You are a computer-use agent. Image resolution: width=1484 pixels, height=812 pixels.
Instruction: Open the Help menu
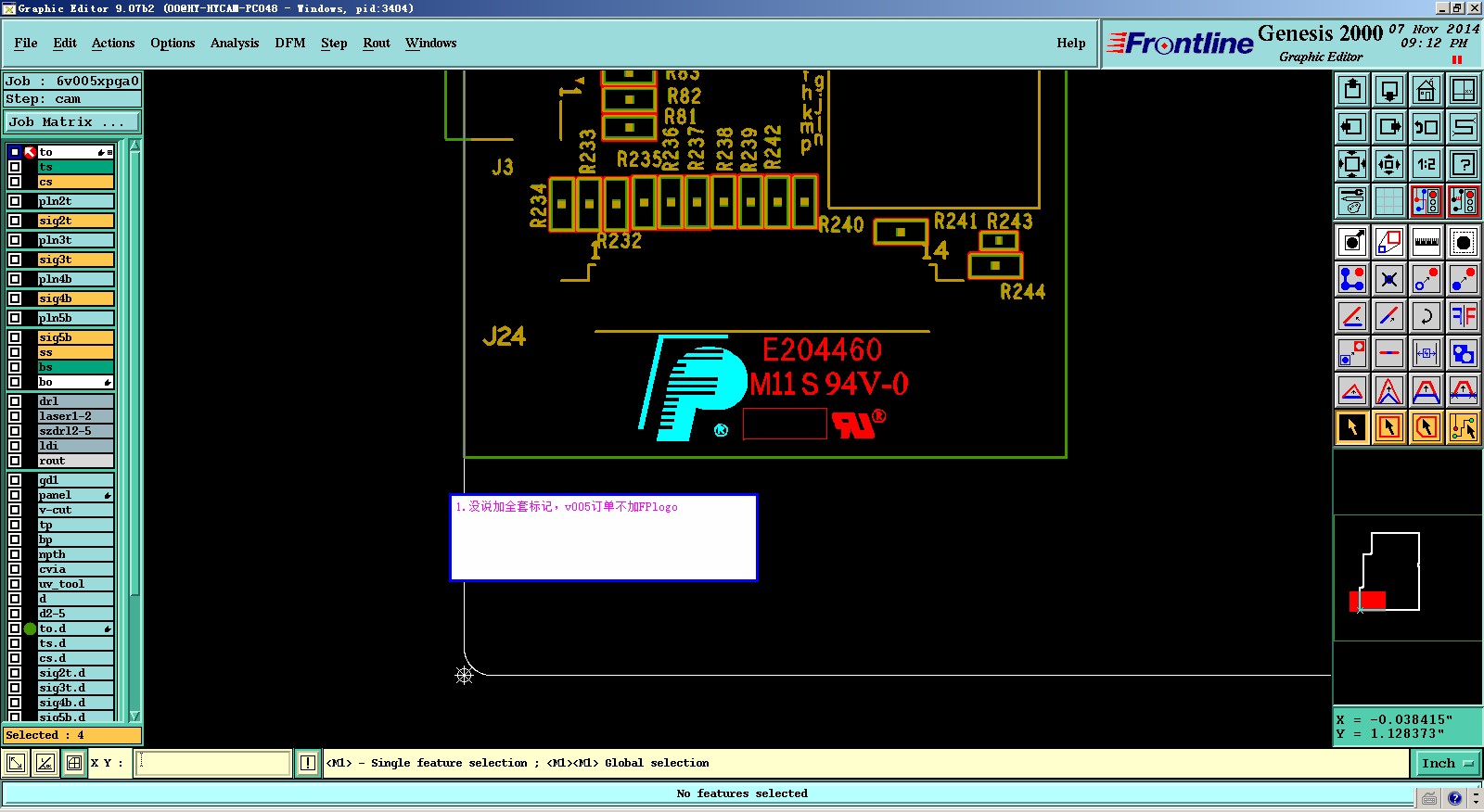(x=1071, y=44)
